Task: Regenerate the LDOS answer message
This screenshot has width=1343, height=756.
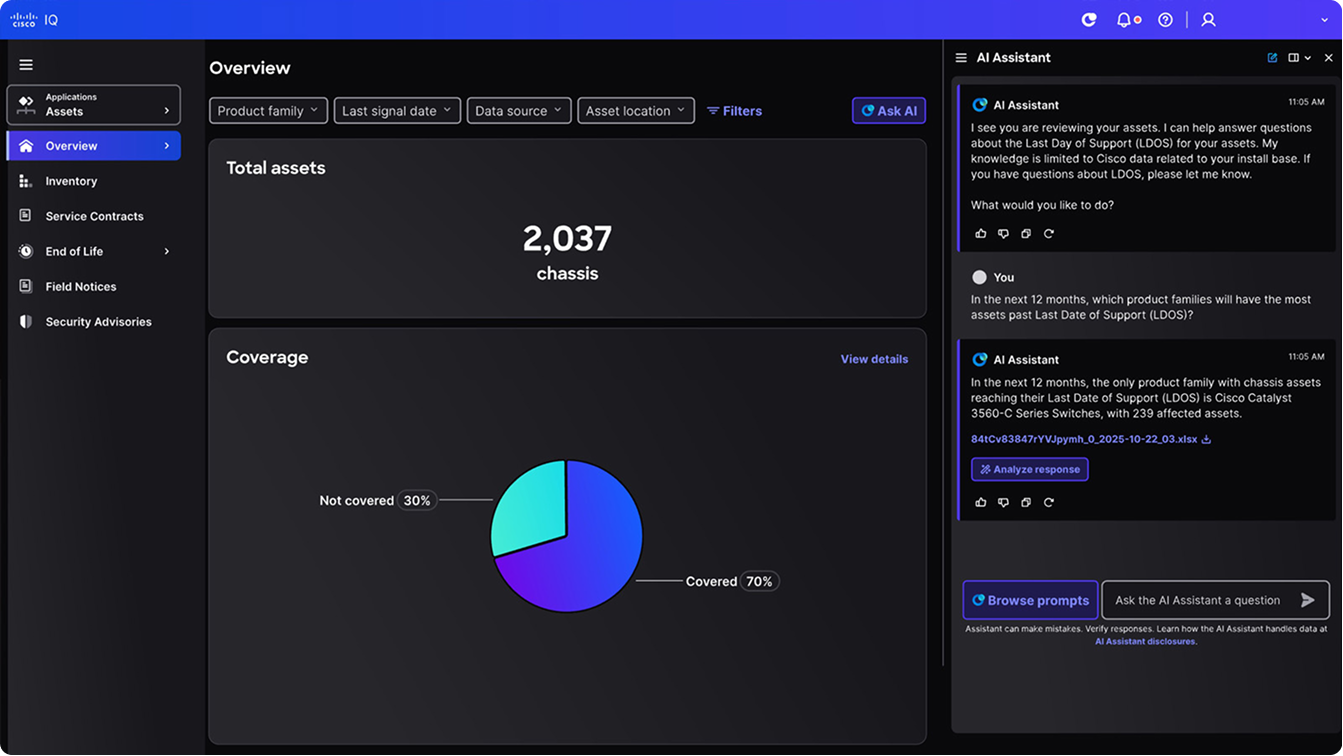Action: point(1049,502)
